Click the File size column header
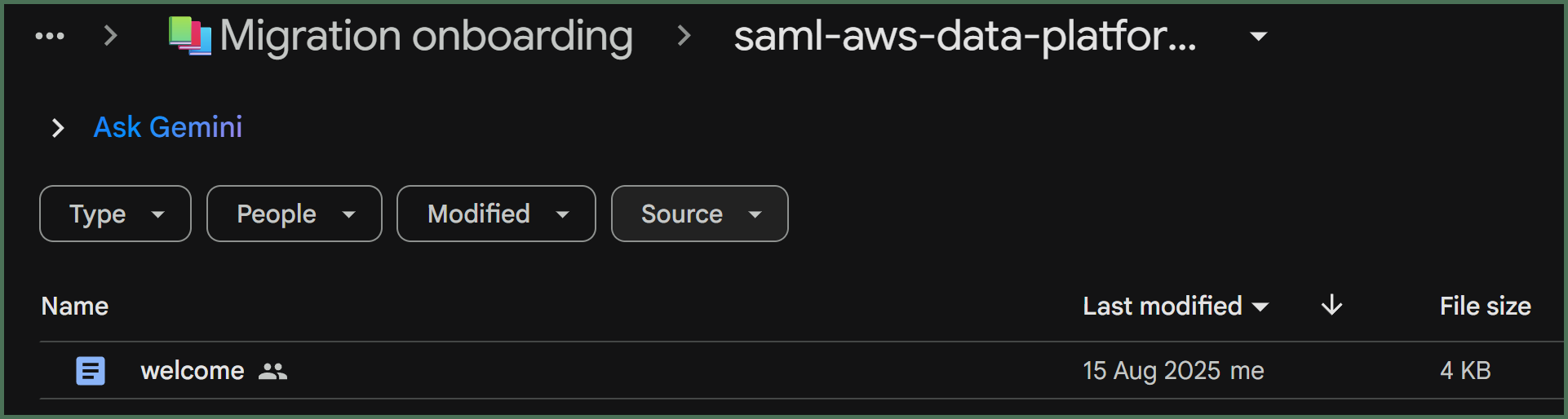This screenshot has width=1568, height=419. coord(1485,306)
